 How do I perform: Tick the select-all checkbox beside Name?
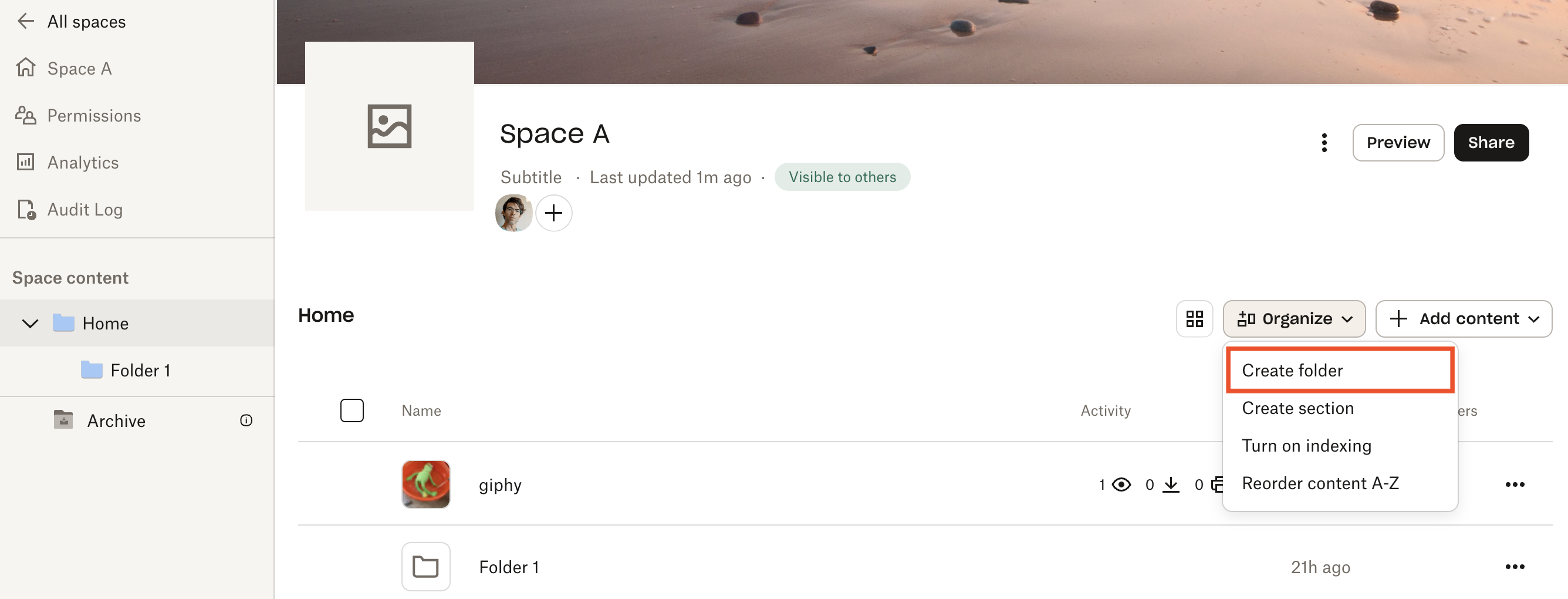coord(352,410)
